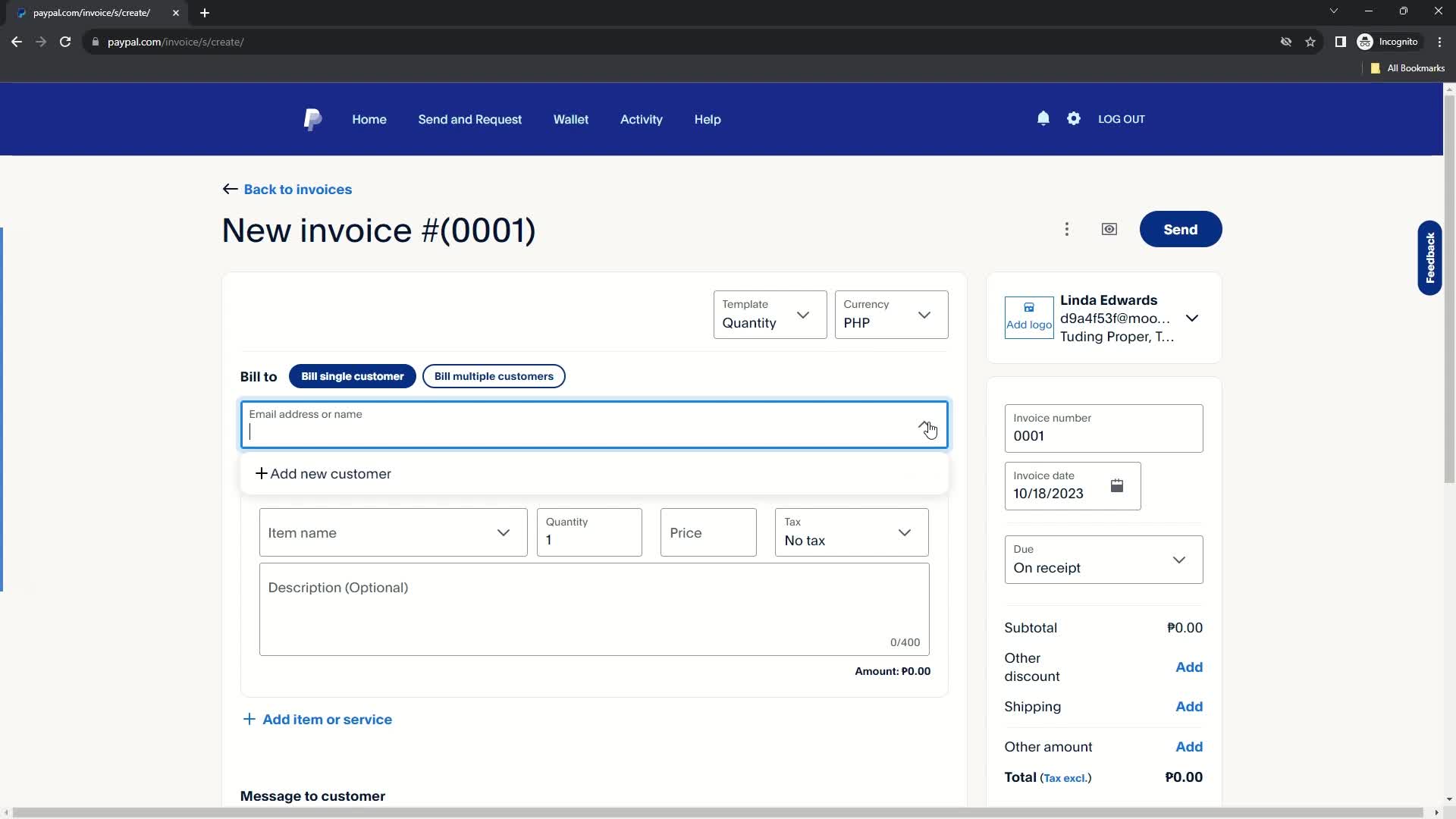Open the Feedback side tab
This screenshot has width=1456, height=819.
point(1430,258)
